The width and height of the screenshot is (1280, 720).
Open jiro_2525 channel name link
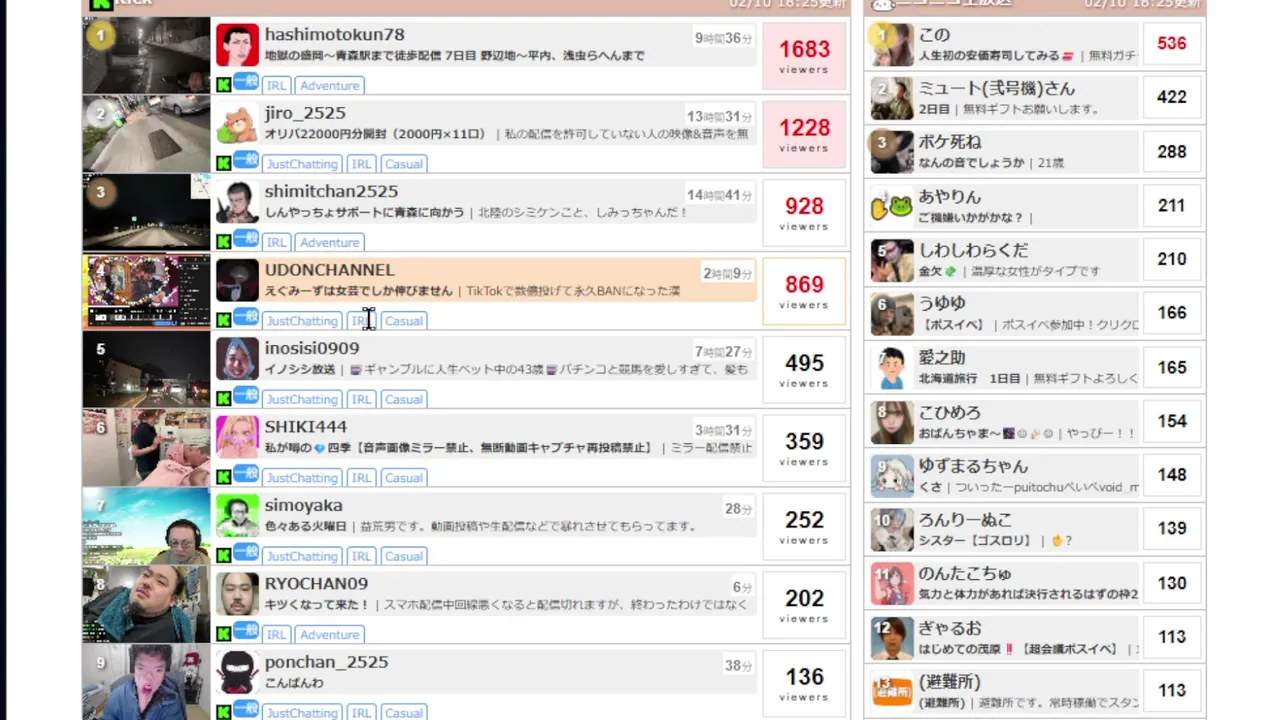point(305,113)
